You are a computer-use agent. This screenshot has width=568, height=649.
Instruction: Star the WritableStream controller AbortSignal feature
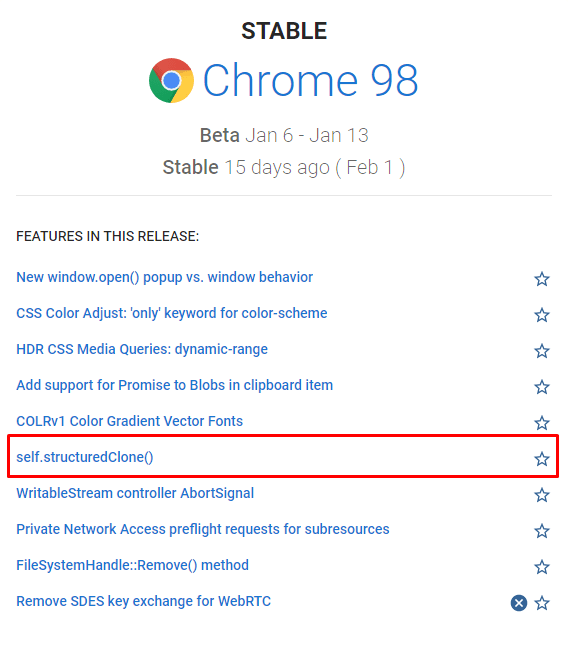(542, 495)
